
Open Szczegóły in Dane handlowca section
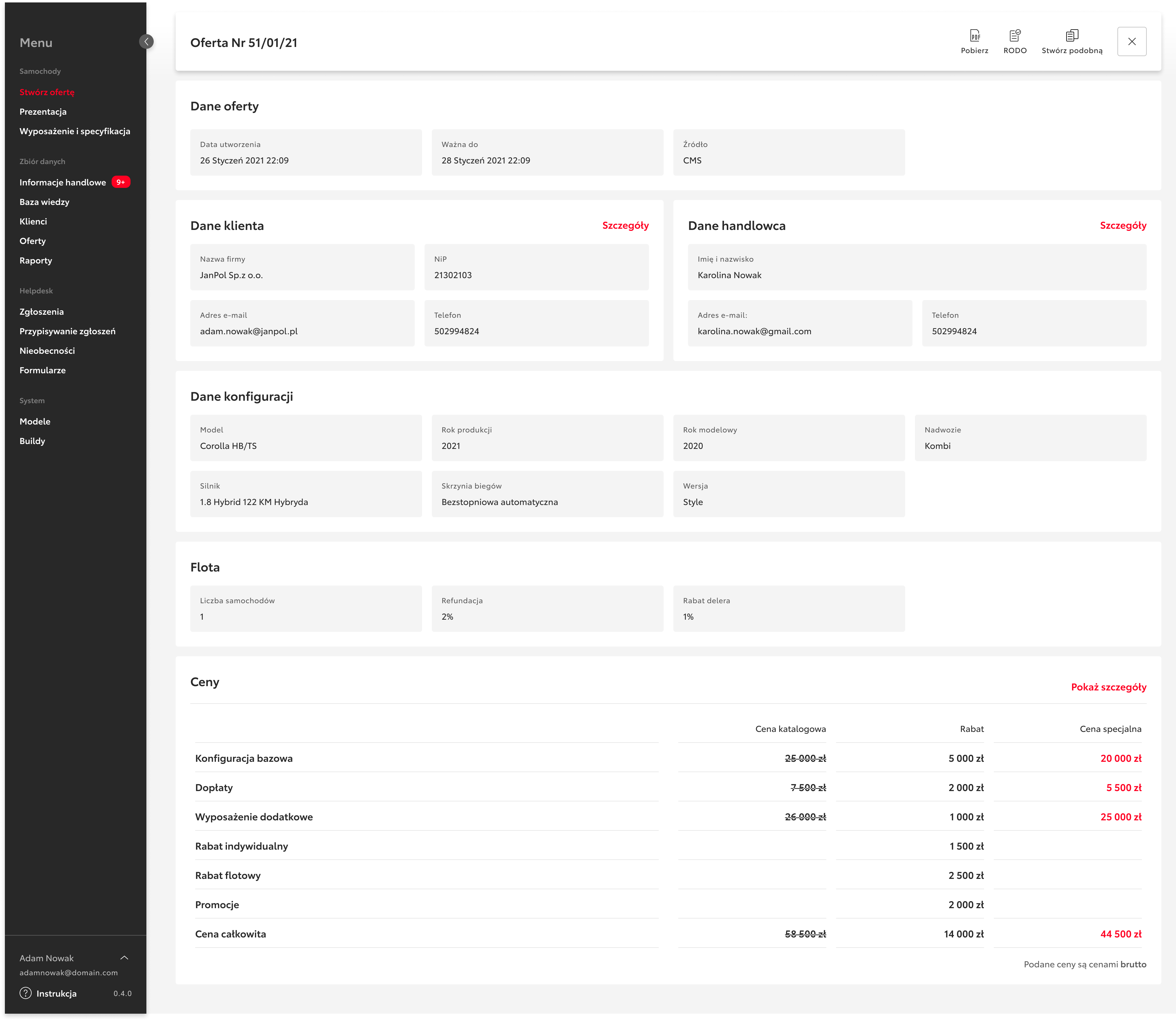(x=1122, y=226)
